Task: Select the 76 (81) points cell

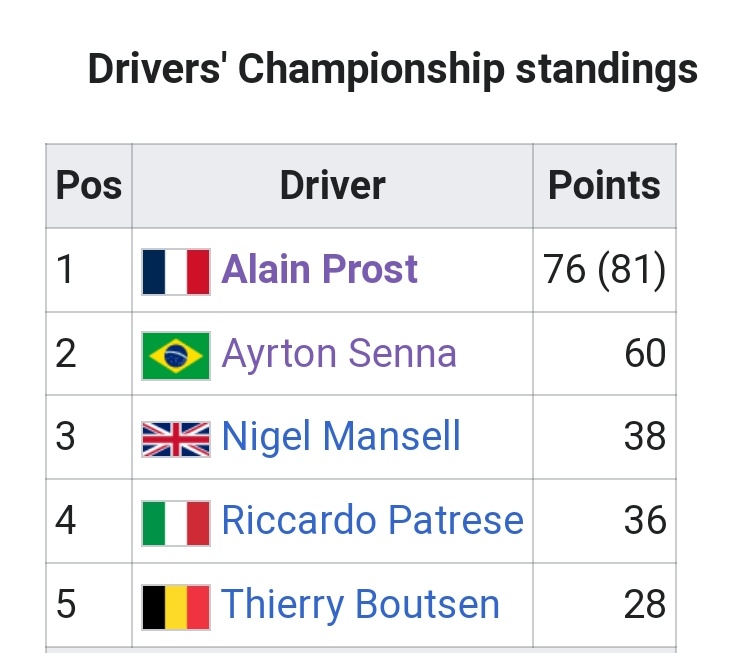Action: click(604, 270)
